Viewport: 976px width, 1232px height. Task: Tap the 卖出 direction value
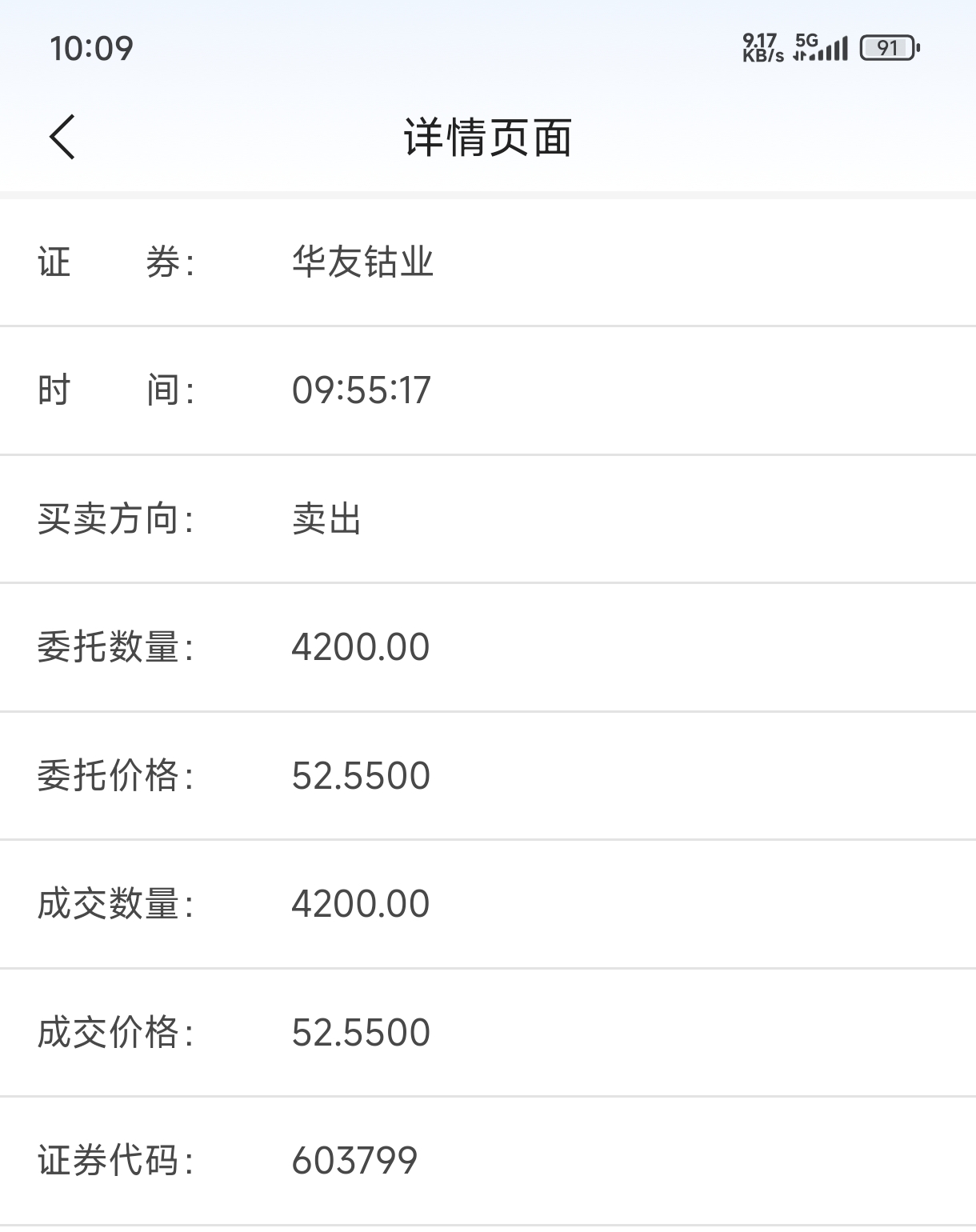point(326,519)
